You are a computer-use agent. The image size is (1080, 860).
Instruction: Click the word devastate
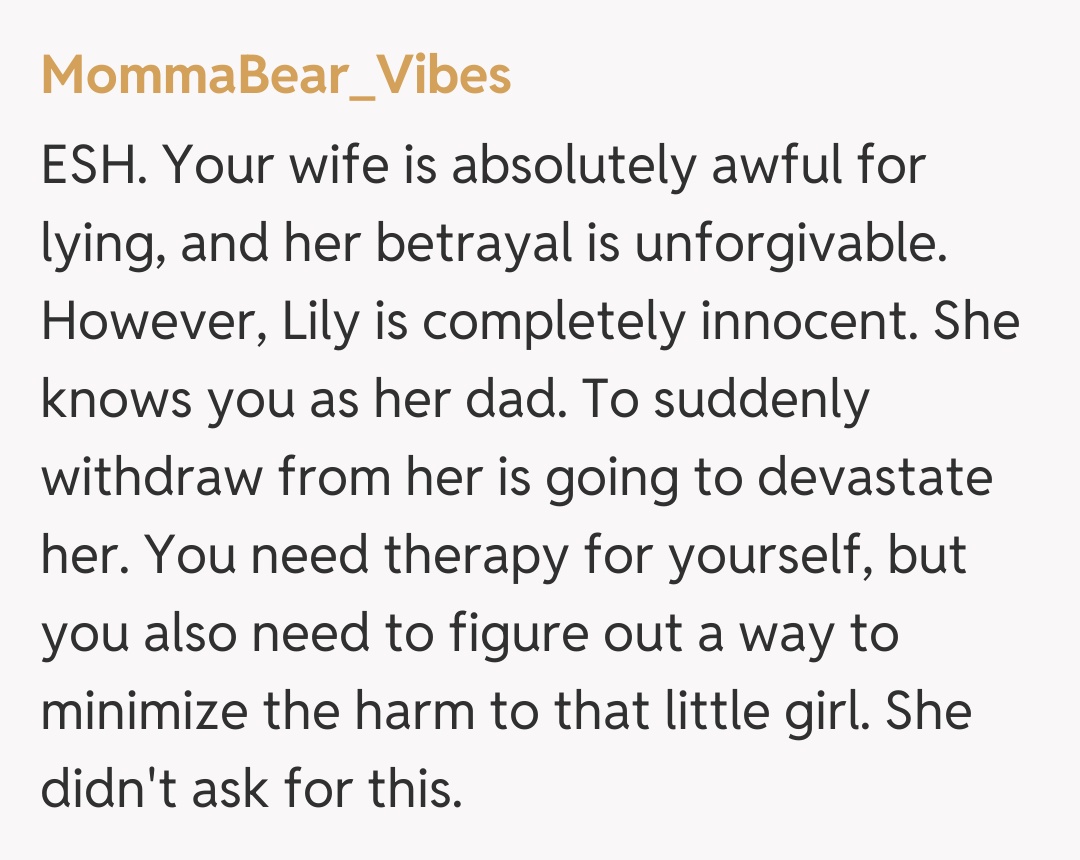pyautogui.click(x=874, y=479)
